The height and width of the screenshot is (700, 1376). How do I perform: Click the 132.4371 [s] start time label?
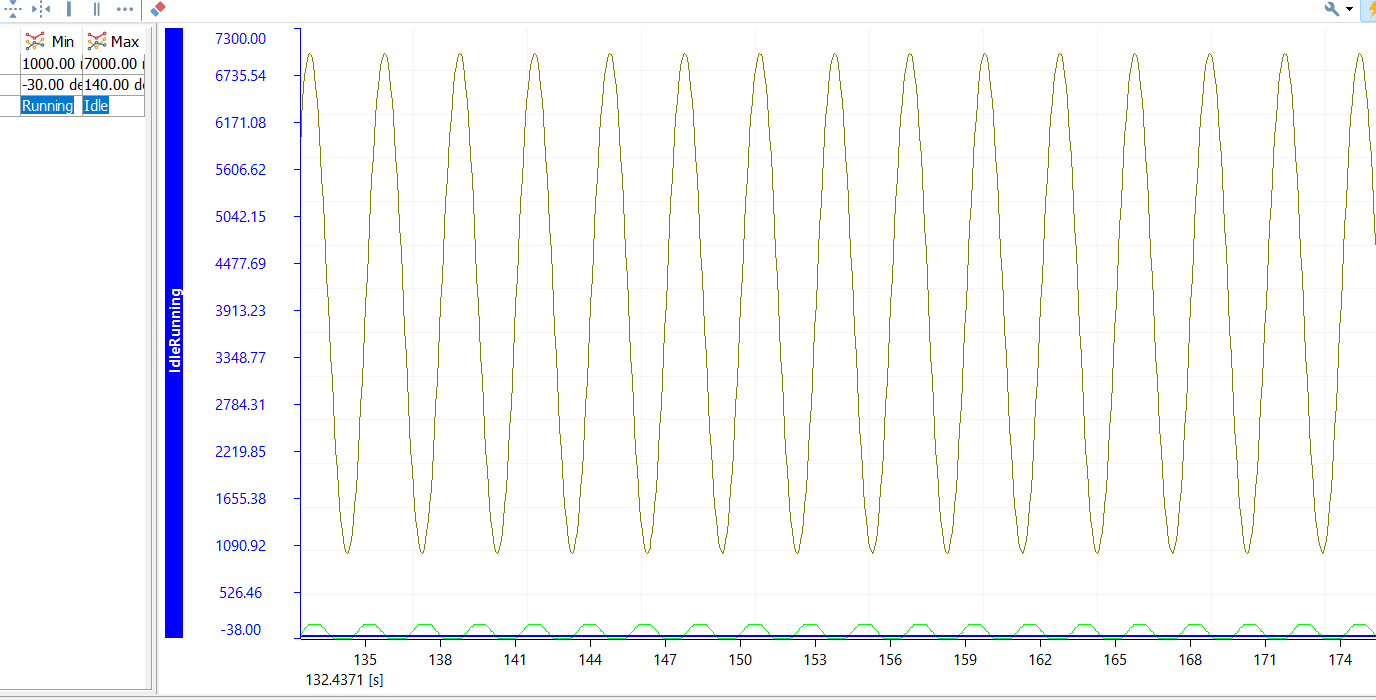click(x=344, y=679)
